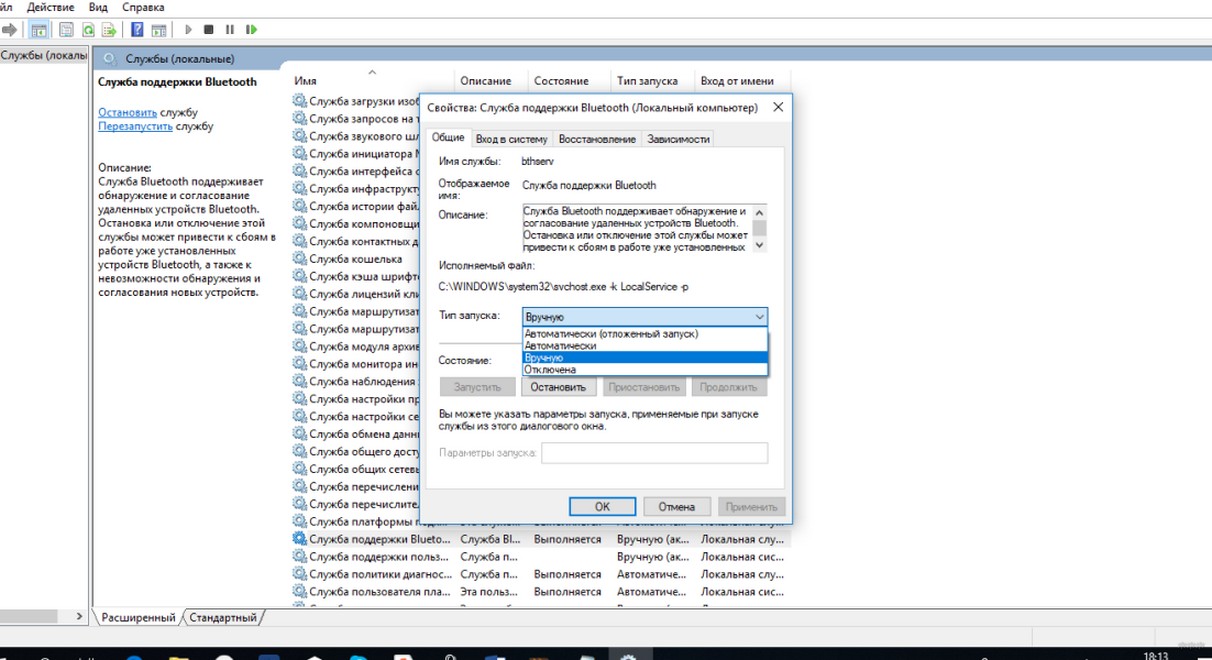Click the Refresh toolbar icon

tap(88, 30)
